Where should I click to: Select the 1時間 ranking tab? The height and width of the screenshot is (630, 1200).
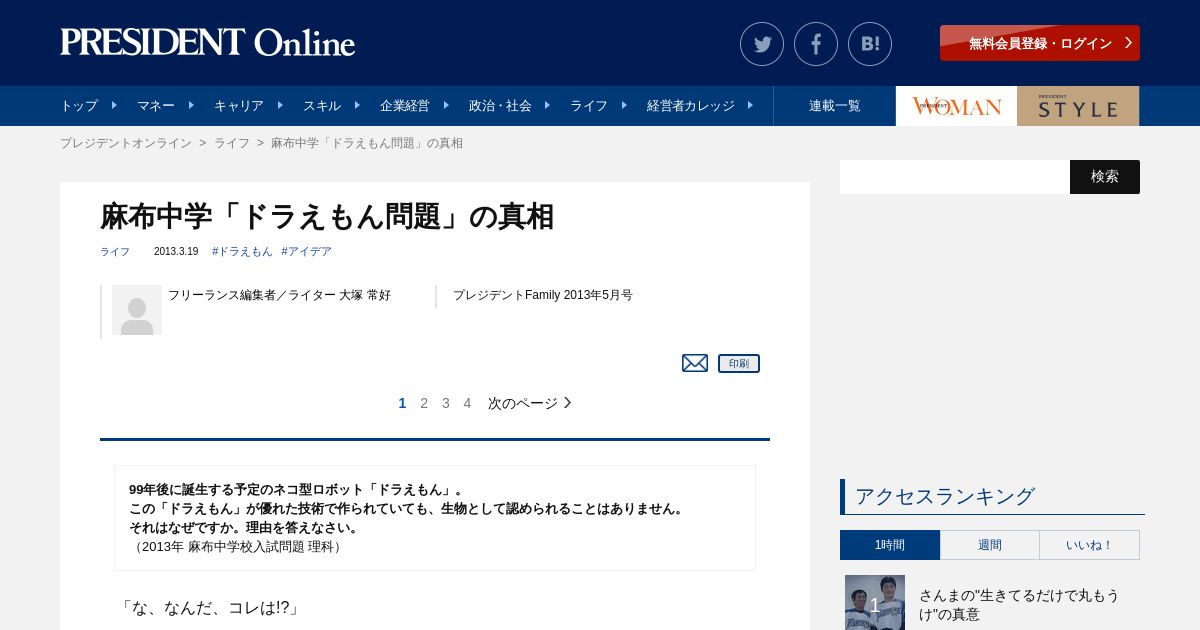tap(890, 545)
